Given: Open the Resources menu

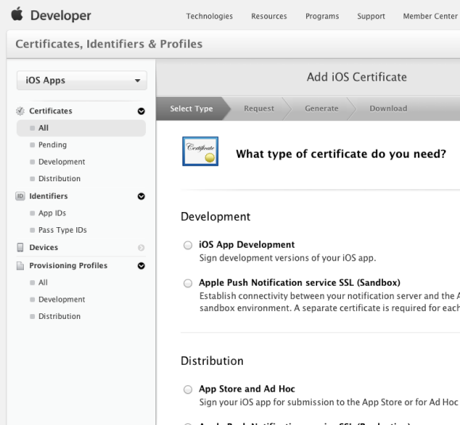Looking at the screenshot, I should pyautogui.click(x=269, y=16).
